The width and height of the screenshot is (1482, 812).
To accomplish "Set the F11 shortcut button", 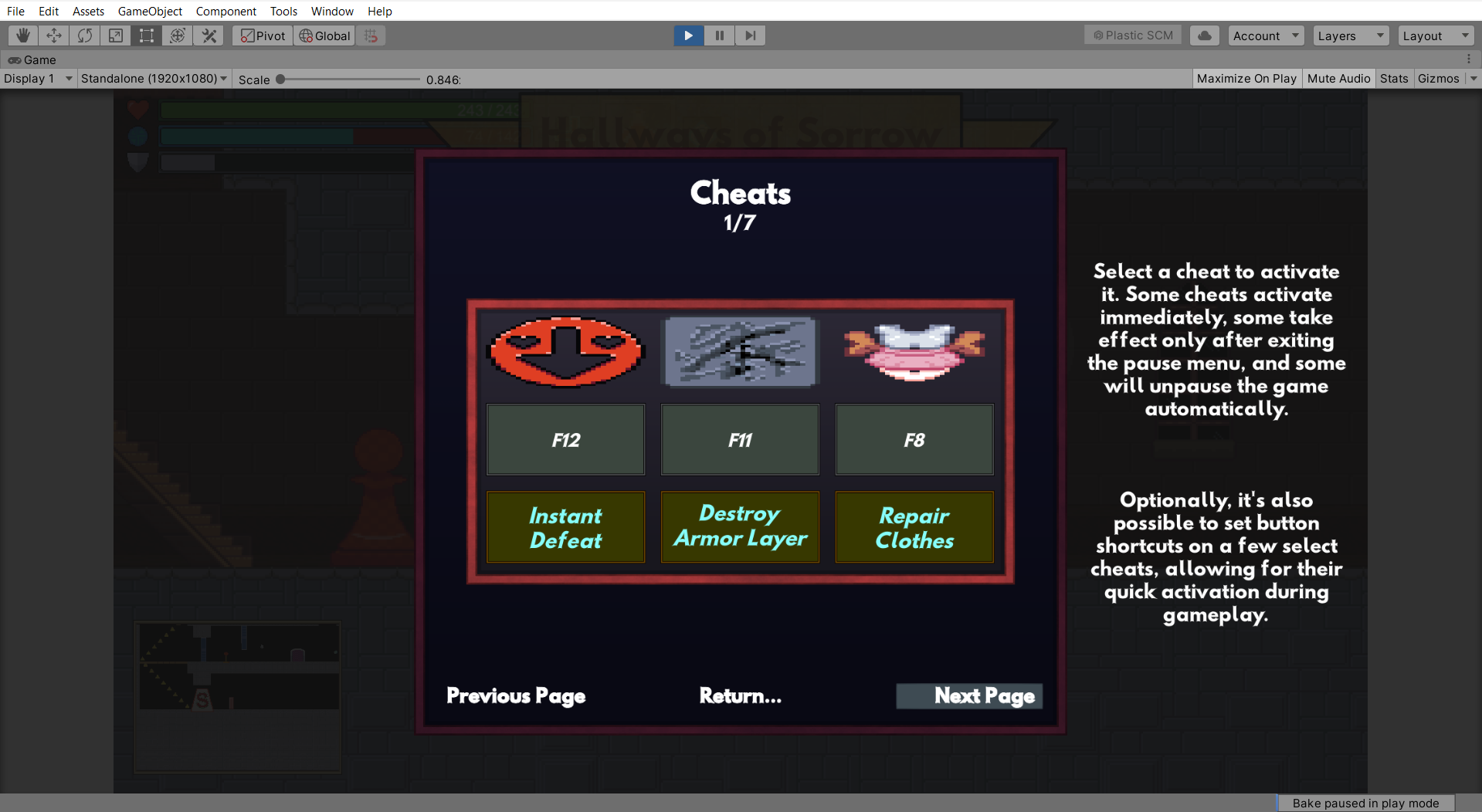I will [x=740, y=440].
